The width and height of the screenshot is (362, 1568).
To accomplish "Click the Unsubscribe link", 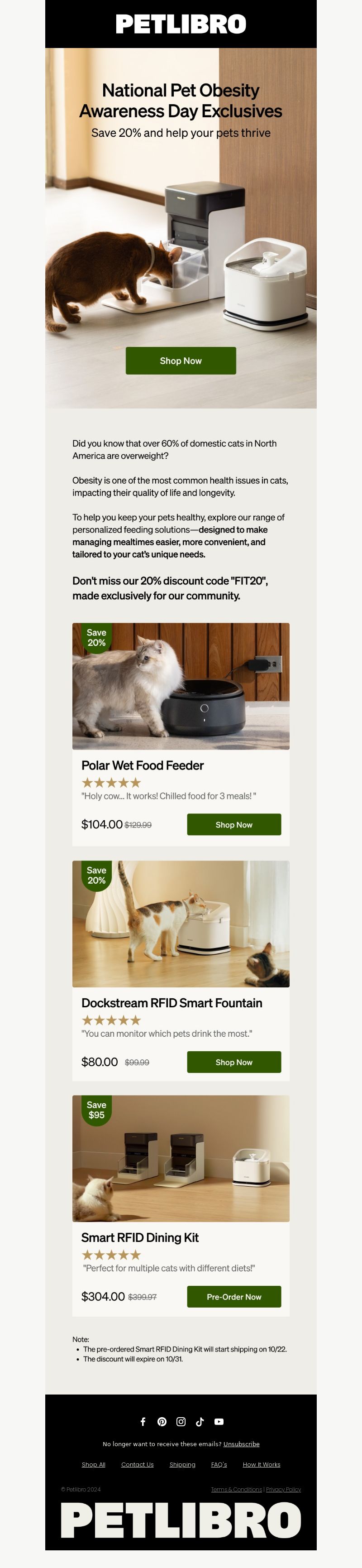I will [x=241, y=1444].
